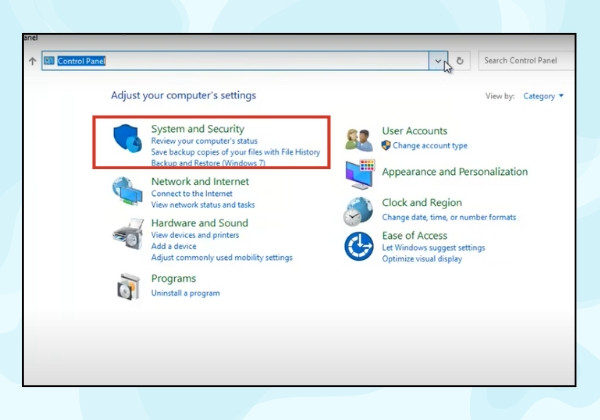Click the Control Panel address bar text
This screenshot has width=600, height=420.
pos(81,61)
